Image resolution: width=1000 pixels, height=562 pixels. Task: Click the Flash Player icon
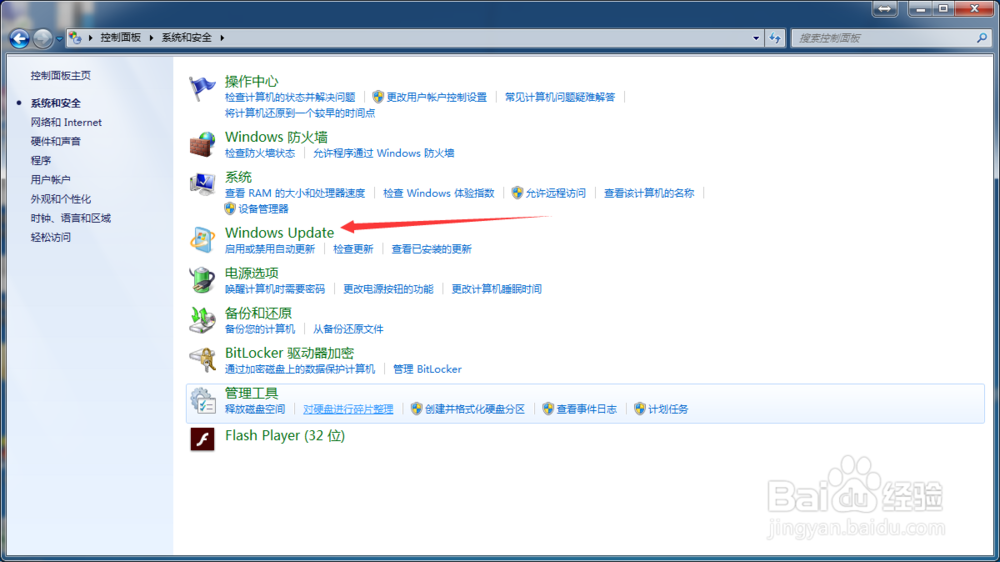coord(202,440)
